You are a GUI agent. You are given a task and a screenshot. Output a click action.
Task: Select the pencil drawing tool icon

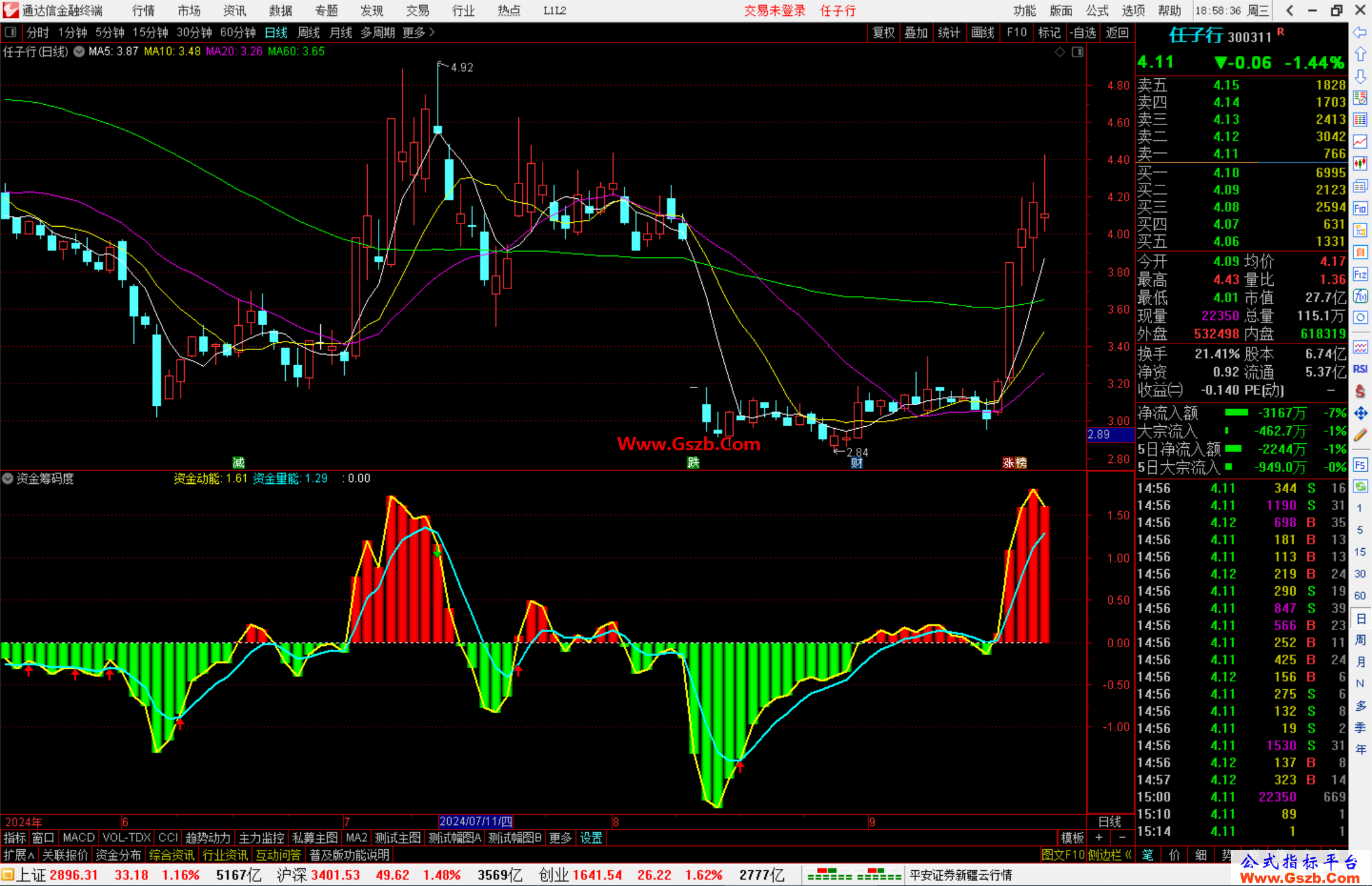[x=1360, y=435]
